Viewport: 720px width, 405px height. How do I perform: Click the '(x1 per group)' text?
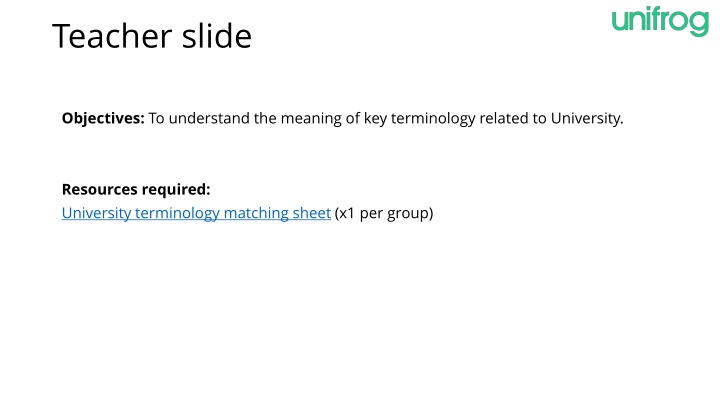click(384, 213)
